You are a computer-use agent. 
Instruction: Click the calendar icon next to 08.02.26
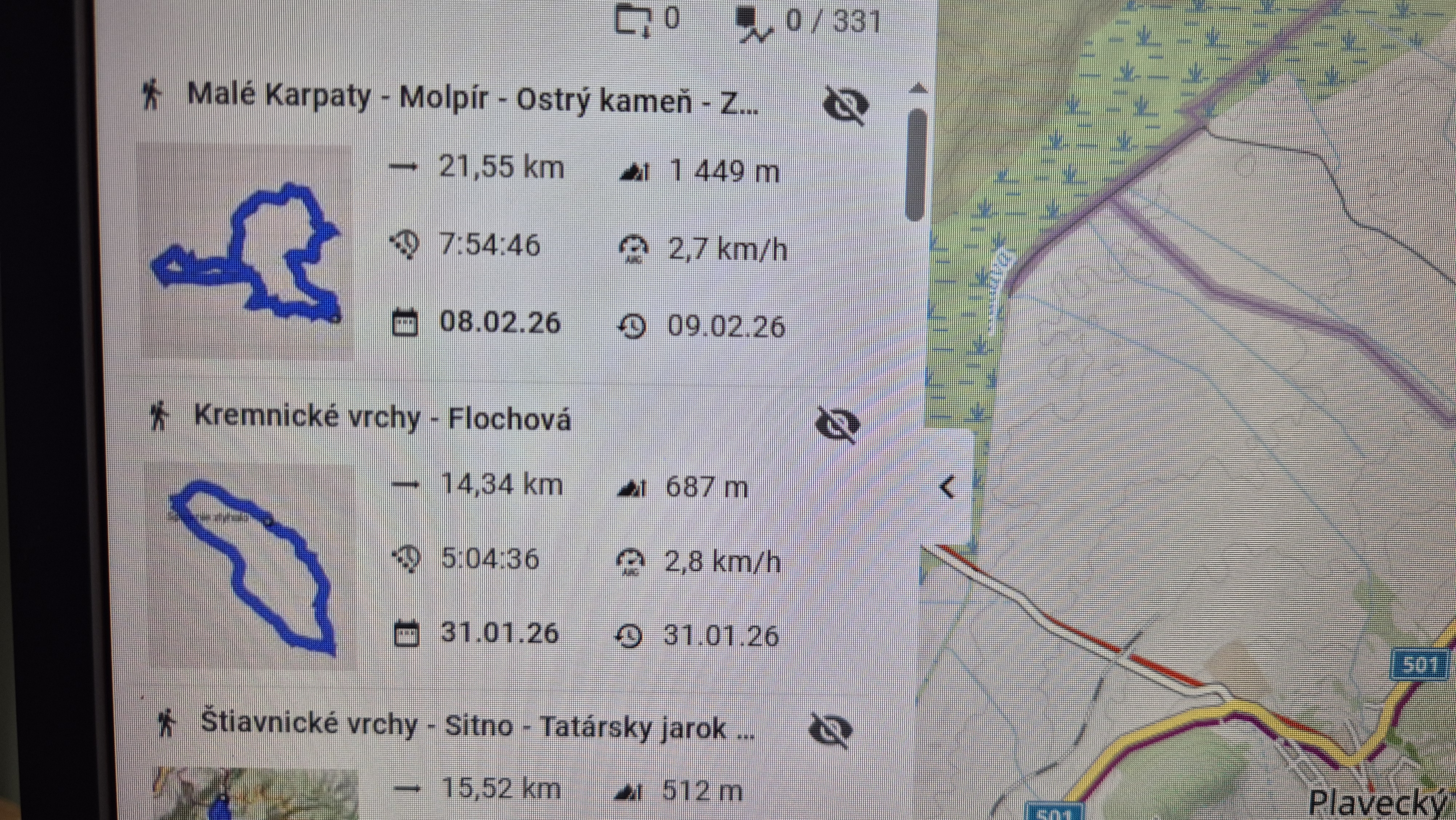coord(405,323)
